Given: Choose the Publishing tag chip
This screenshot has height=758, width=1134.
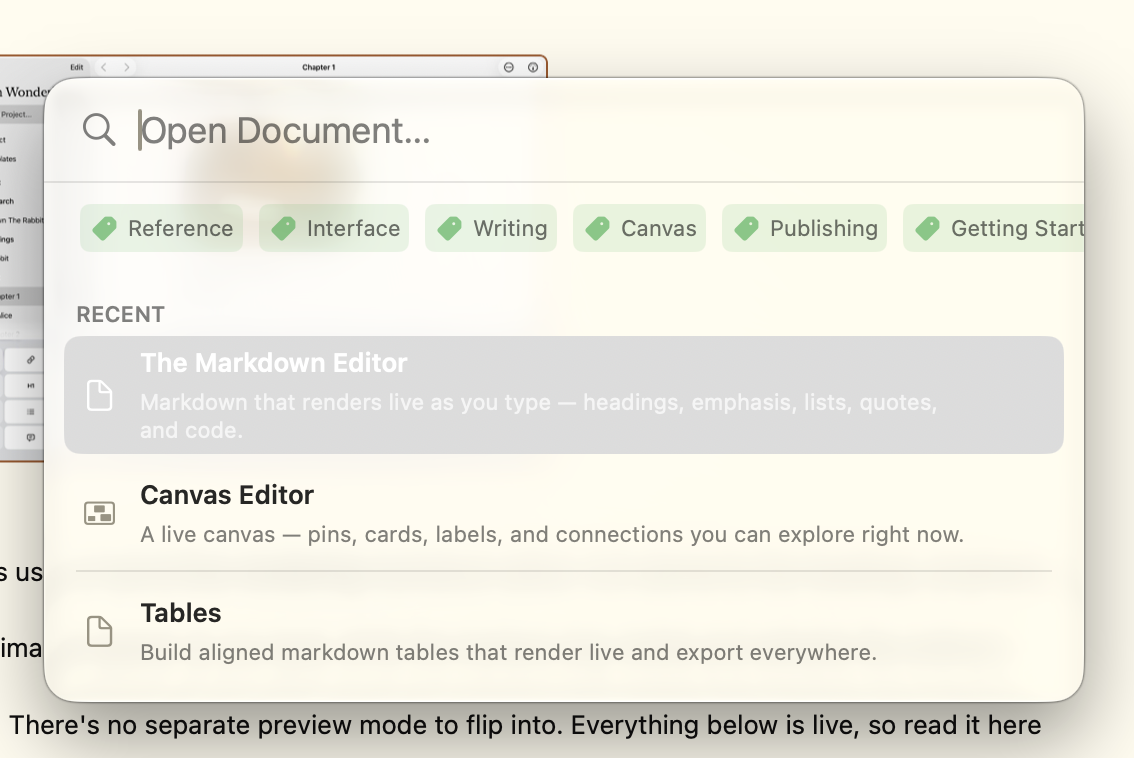Looking at the screenshot, I should (804, 229).
